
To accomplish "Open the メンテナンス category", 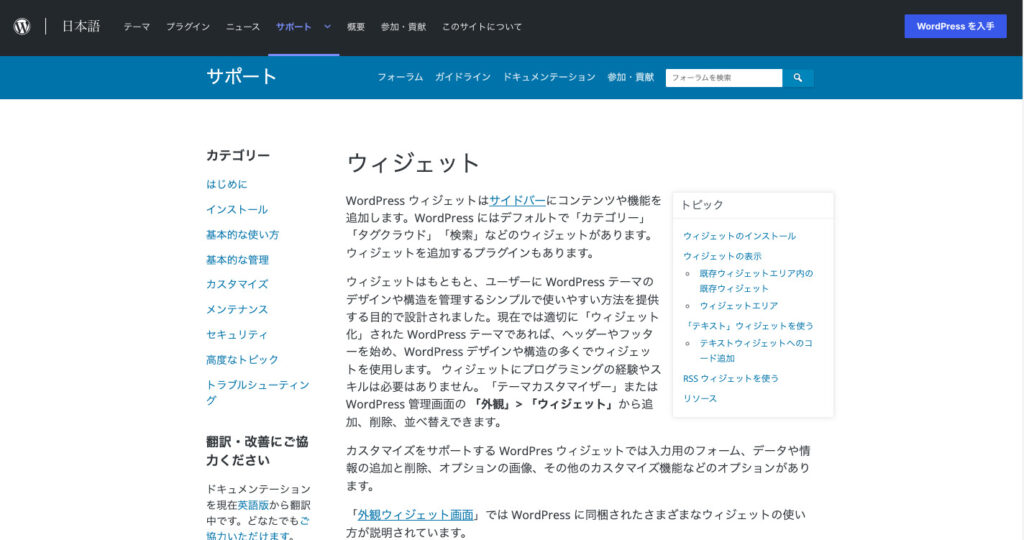I will tap(237, 310).
